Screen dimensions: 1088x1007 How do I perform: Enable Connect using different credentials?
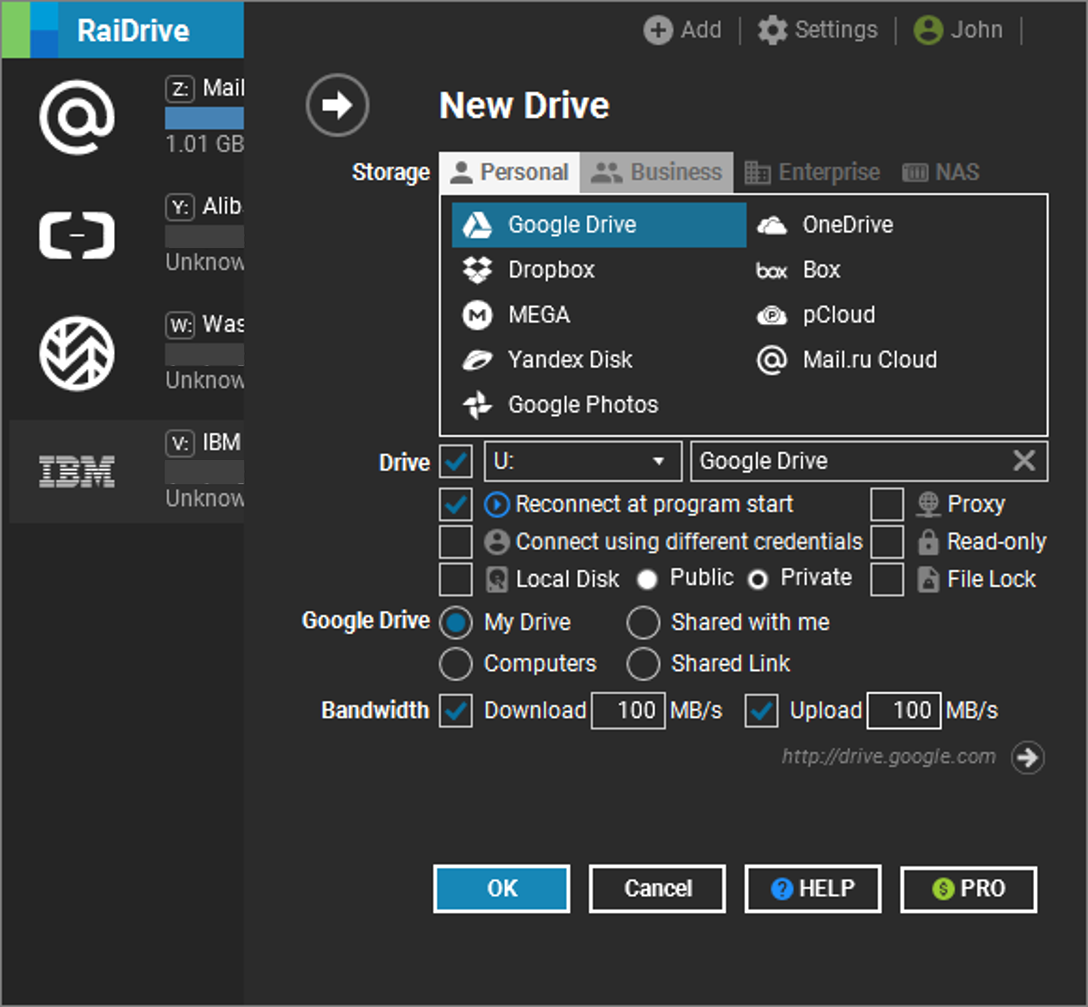[x=455, y=542]
